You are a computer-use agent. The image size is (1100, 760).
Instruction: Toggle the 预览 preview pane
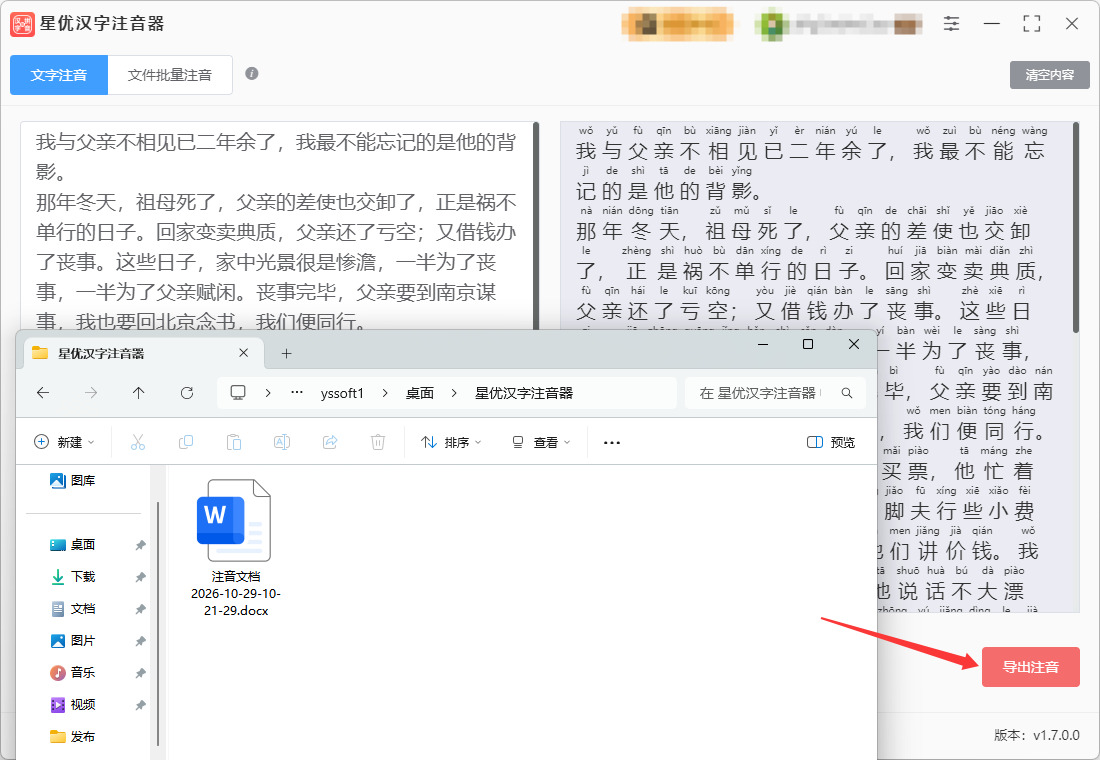(831, 442)
